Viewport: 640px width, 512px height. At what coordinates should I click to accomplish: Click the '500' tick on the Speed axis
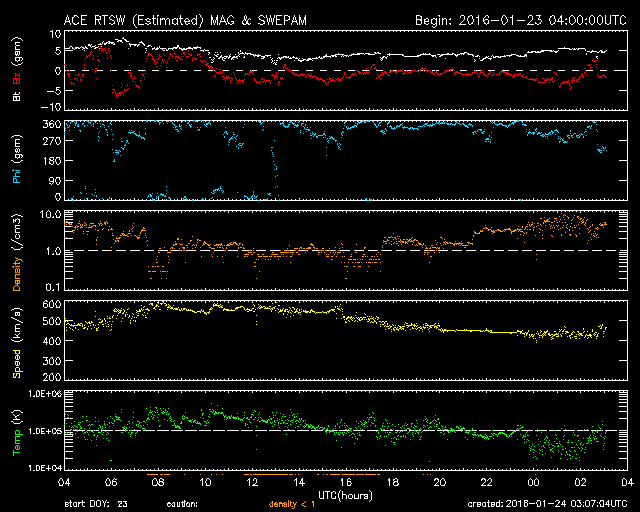pyautogui.click(x=52, y=321)
